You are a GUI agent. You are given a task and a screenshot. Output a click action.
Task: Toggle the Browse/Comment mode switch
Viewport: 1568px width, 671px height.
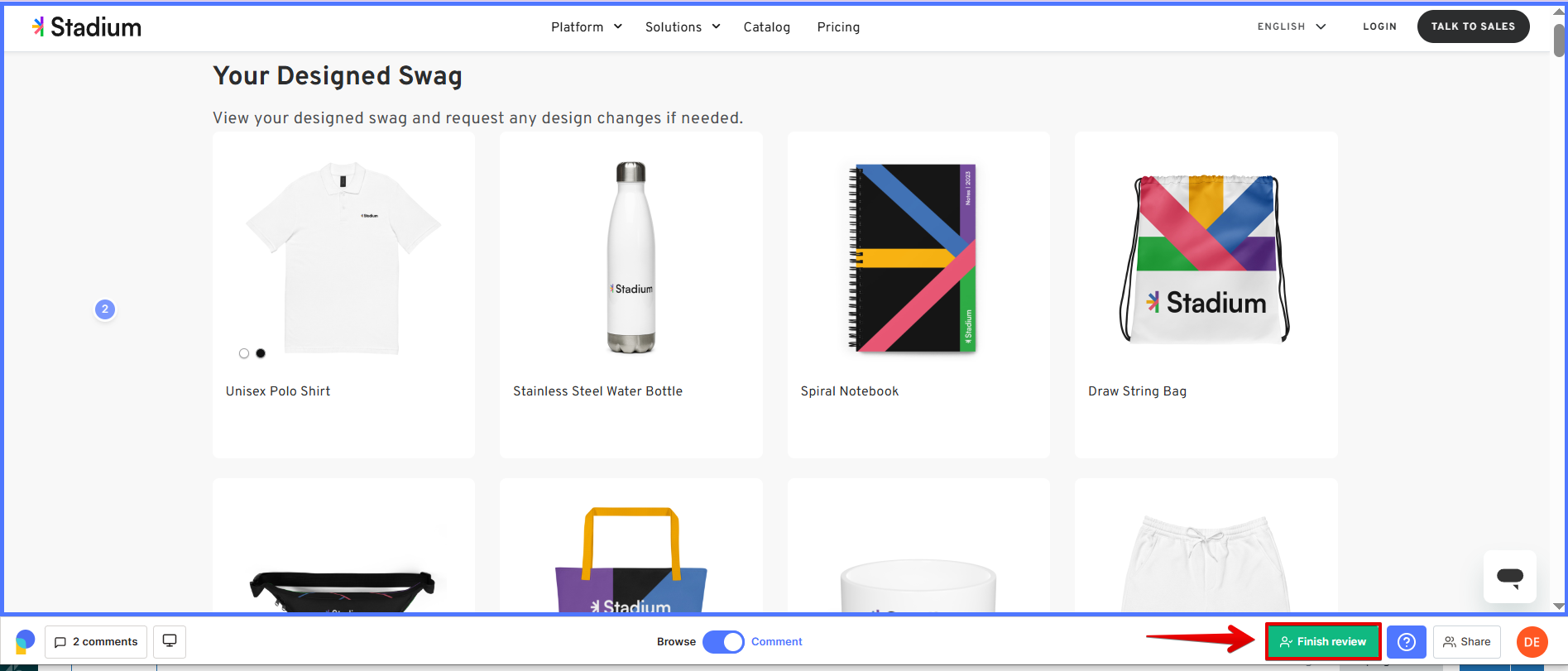[x=724, y=642]
